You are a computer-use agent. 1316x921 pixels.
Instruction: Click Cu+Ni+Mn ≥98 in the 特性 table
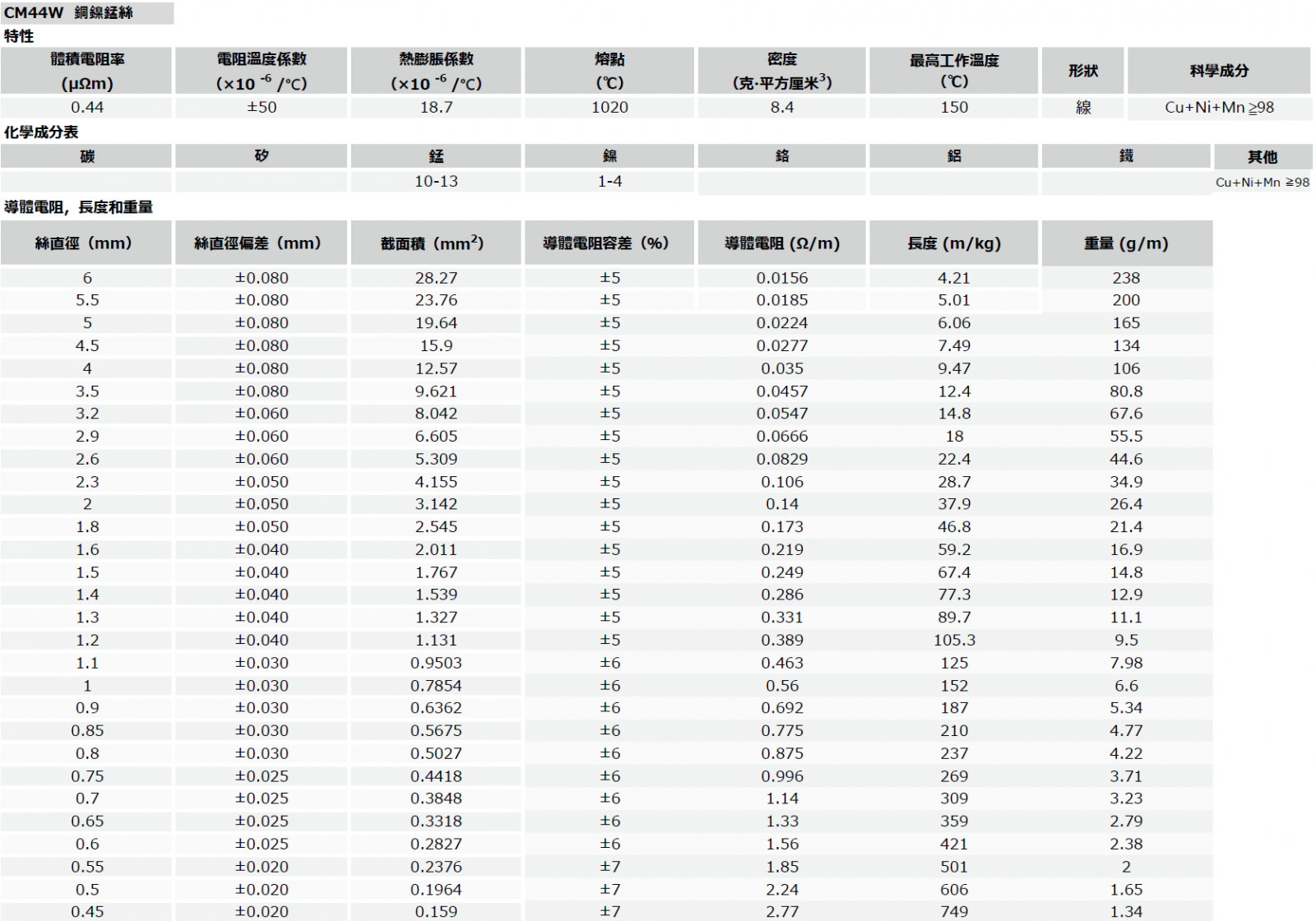point(1219,107)
